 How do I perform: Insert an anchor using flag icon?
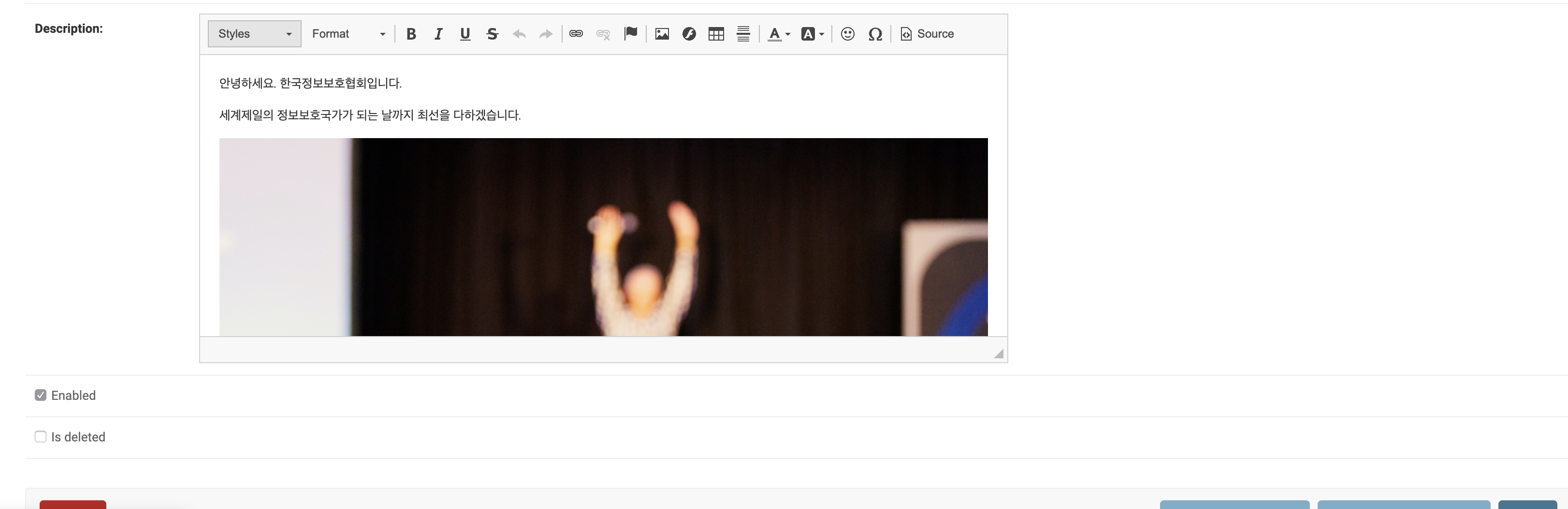(x=631, y=33)
